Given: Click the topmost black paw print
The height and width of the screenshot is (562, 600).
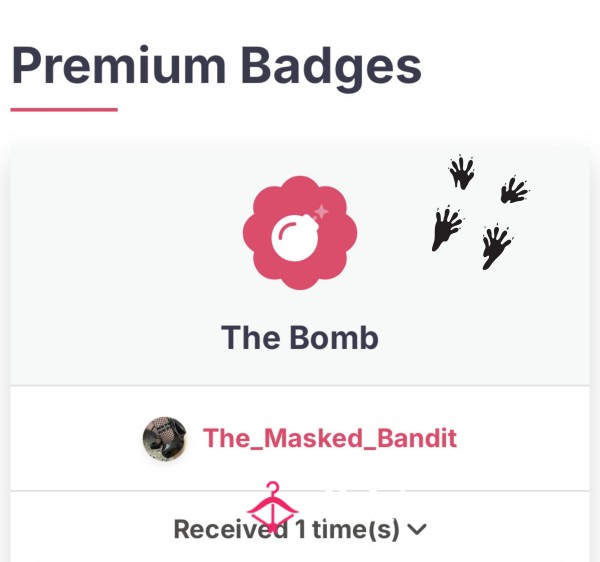Looking at the screenshot, I should tap(462, 172).
